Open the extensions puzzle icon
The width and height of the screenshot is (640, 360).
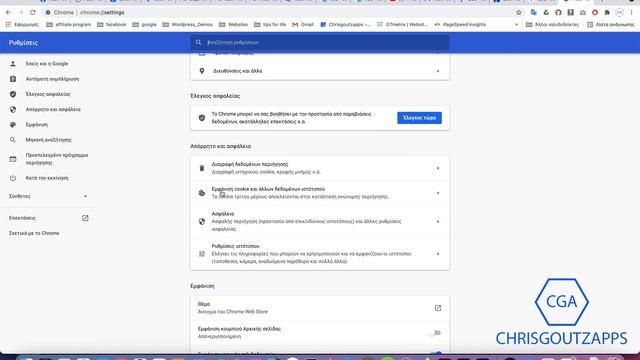(607, 13)
